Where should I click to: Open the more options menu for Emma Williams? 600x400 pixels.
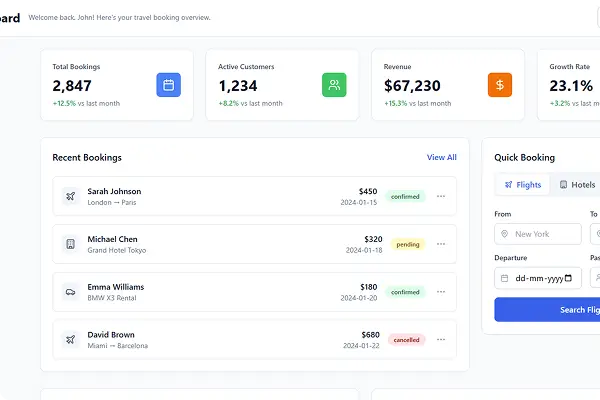click(x=441, y=292)
